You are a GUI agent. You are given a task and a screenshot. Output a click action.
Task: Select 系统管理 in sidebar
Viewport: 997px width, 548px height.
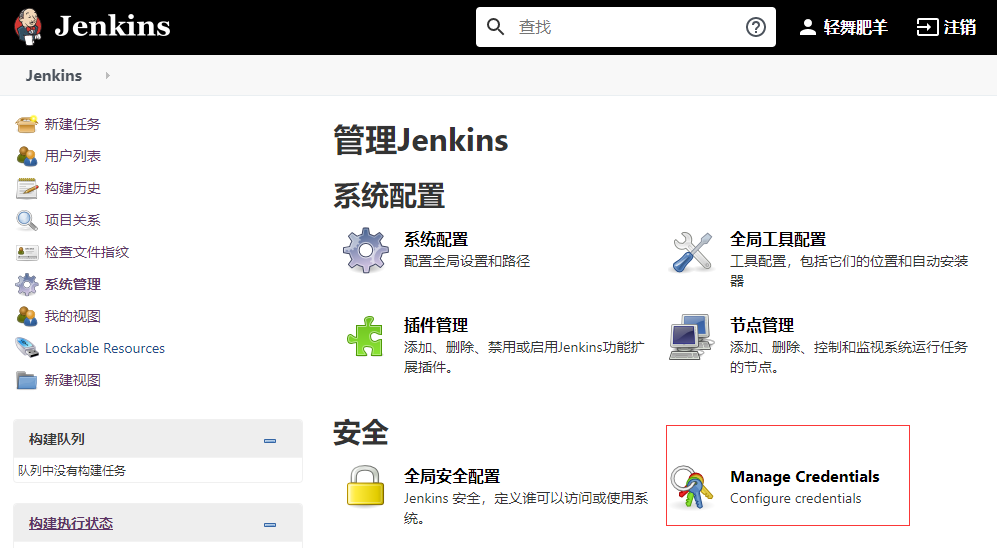72,284
